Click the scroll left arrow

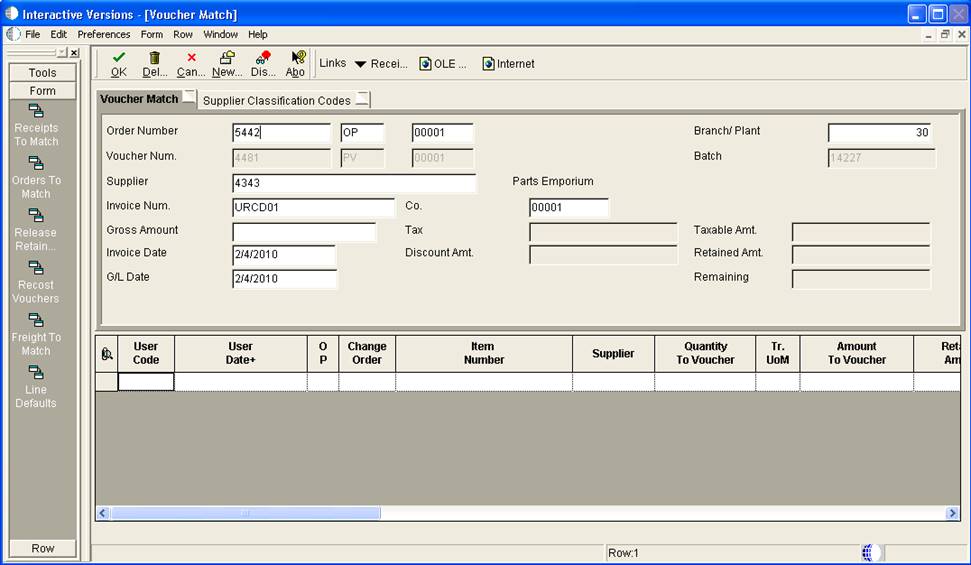[x=103, y=513]
